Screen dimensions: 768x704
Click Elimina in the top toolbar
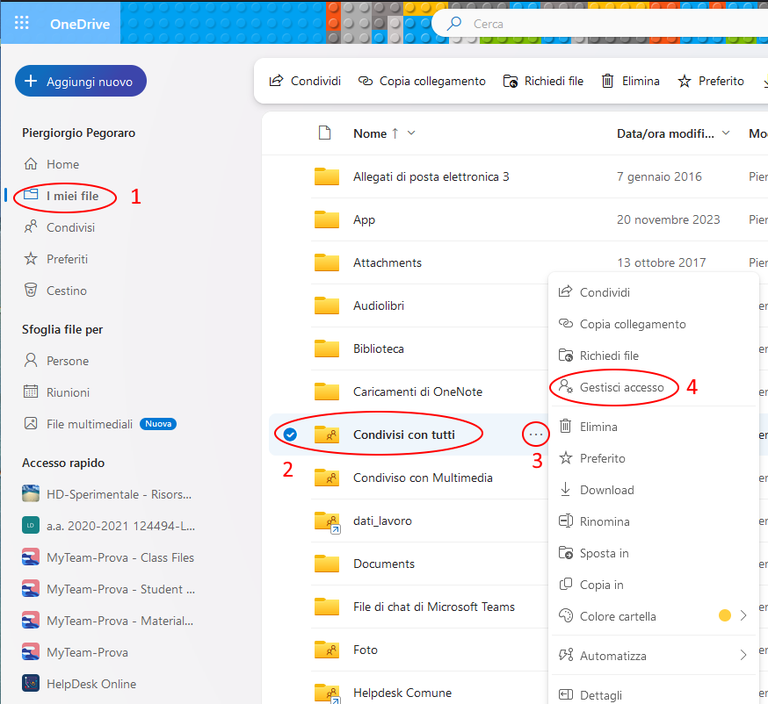click(x=630, y=81)
